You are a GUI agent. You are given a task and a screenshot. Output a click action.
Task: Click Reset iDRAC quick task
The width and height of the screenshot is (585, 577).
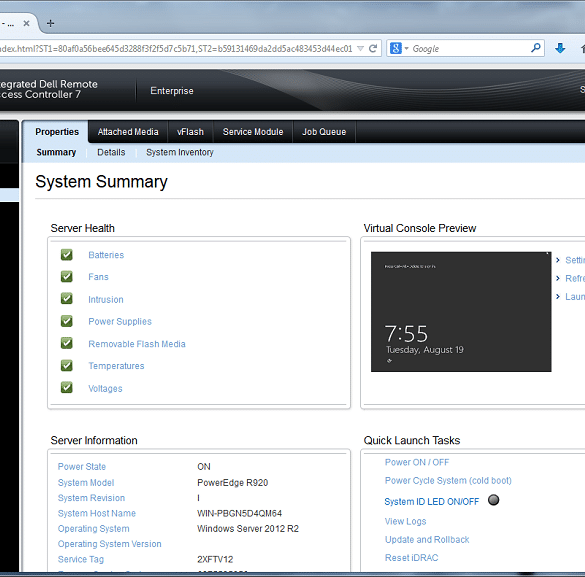(x=412, y=558)
